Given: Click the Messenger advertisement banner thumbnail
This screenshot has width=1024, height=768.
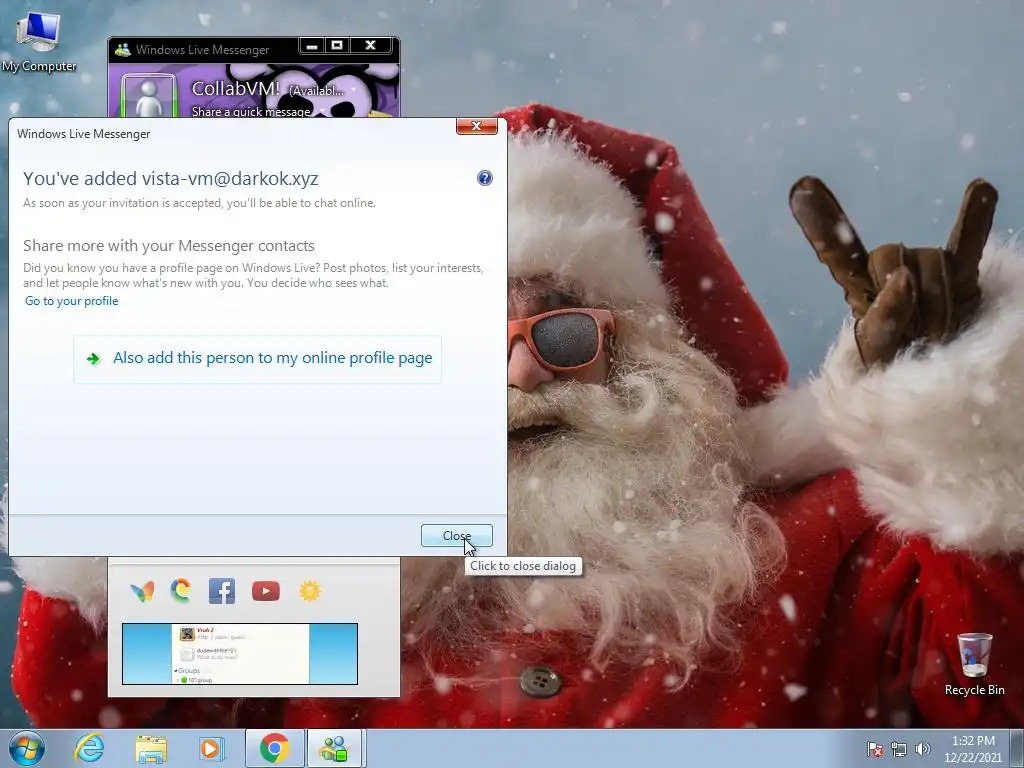Looking at the screenshot, I should [x=240, y=654].
